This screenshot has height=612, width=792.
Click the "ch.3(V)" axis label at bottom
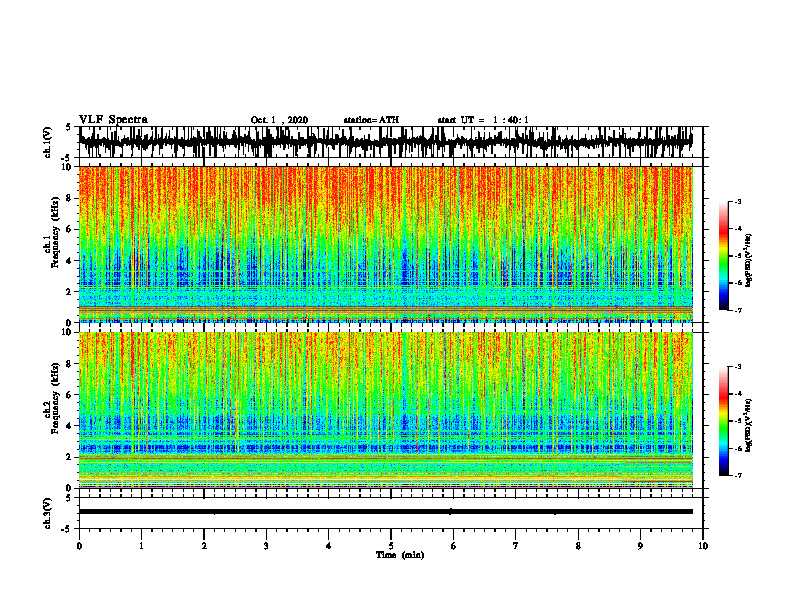click(x=48, y=513)
